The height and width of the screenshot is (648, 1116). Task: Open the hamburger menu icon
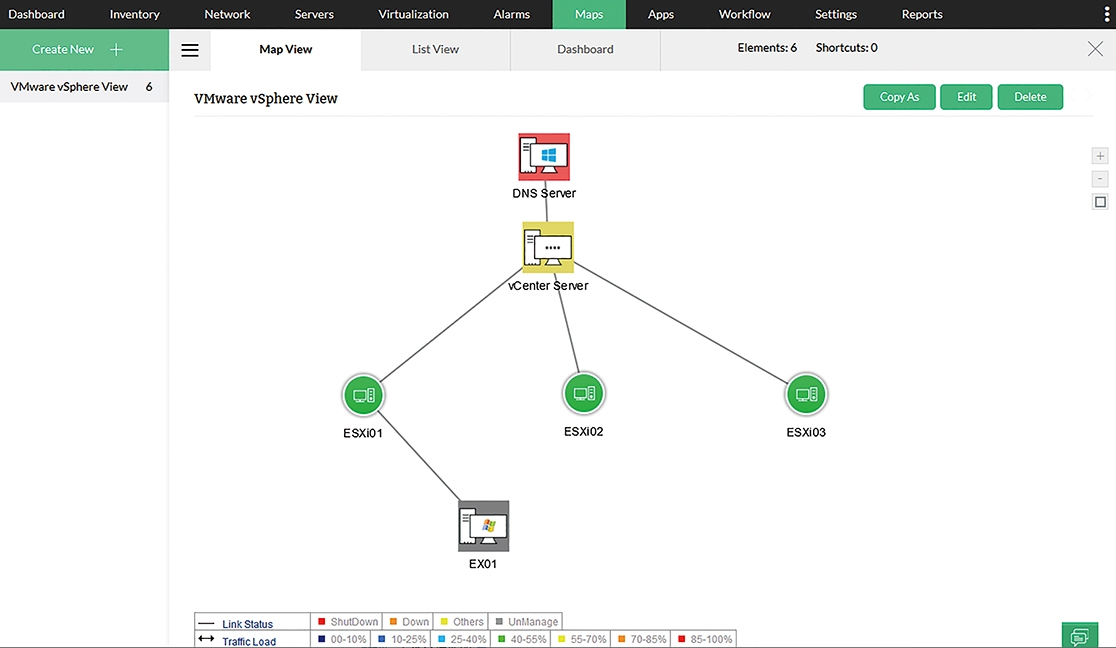click(189, 50)
